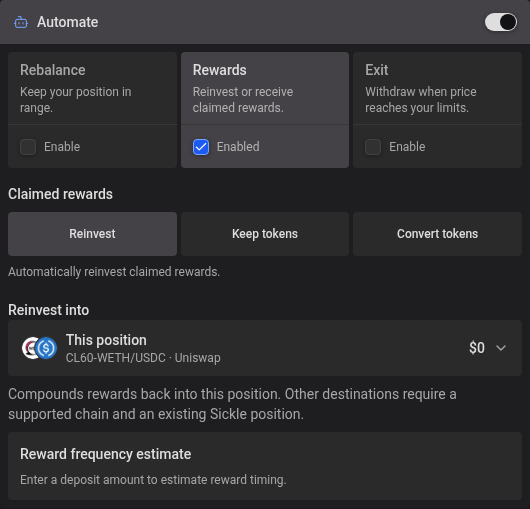
Task: Click 'Keep your position in range.' description
Action: click(x=76, y=100)
